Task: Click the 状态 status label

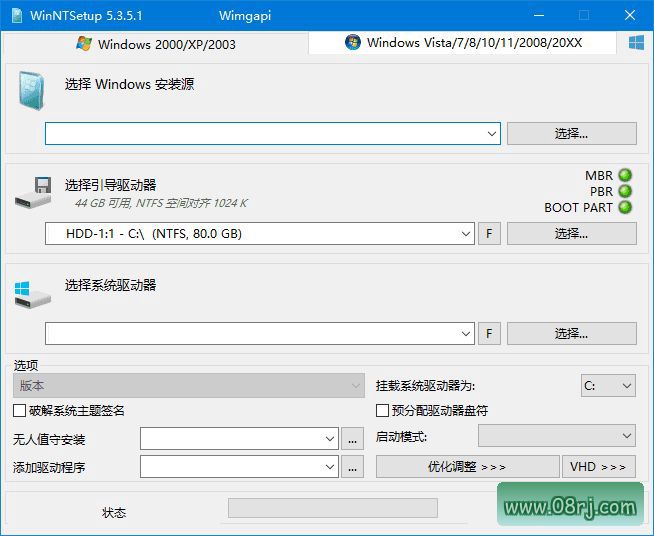Action: point(114,513)
